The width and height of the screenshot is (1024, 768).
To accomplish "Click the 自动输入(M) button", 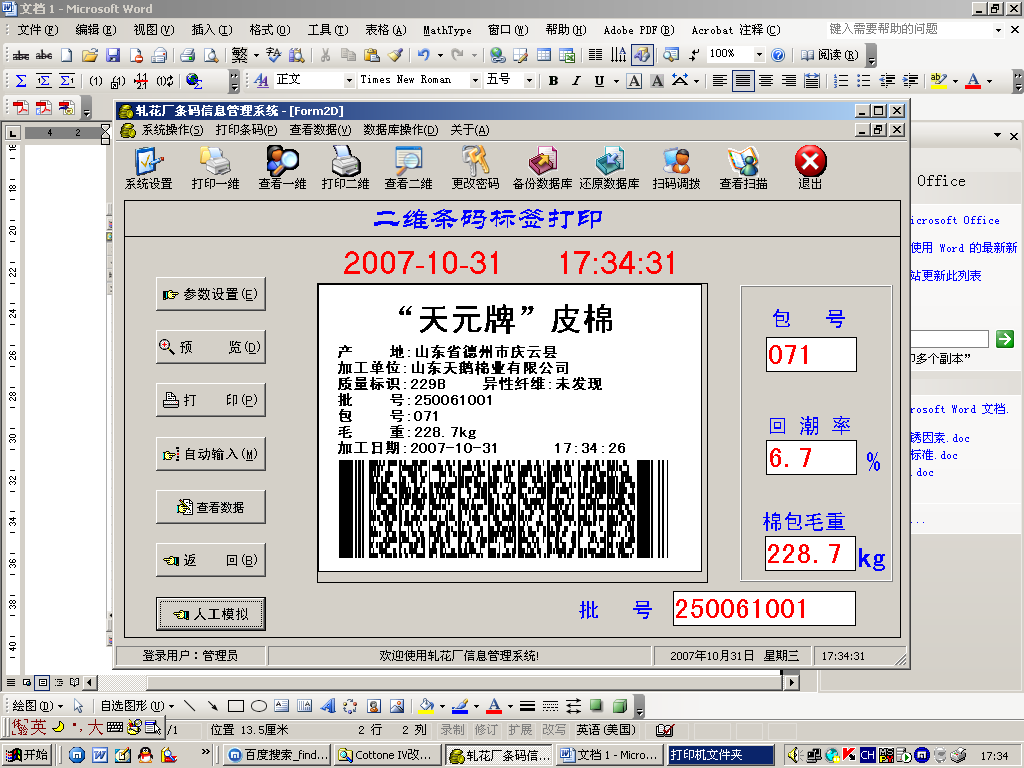I will tap(210, 454).
